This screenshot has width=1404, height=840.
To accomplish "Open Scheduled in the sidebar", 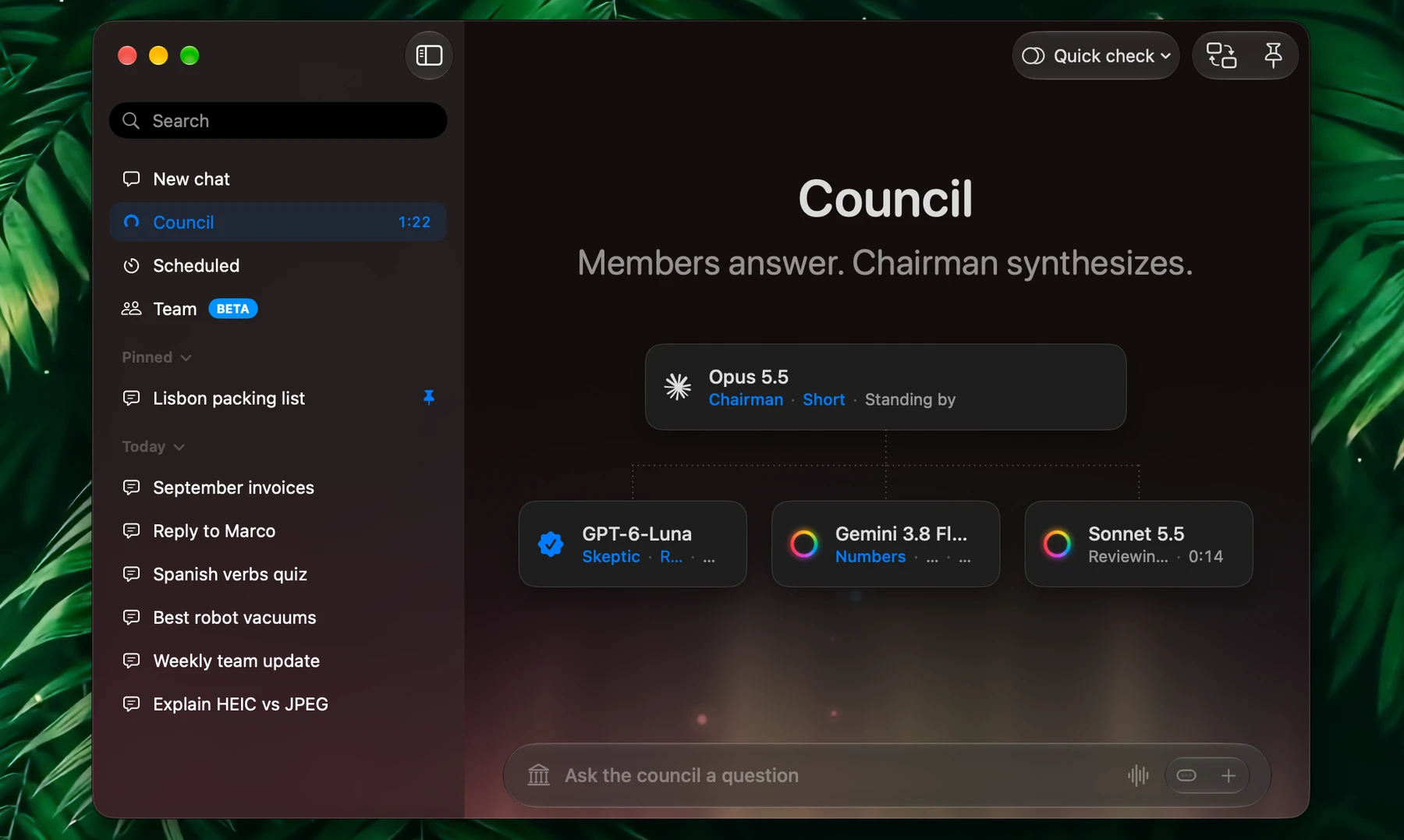I will pos(278,266).
